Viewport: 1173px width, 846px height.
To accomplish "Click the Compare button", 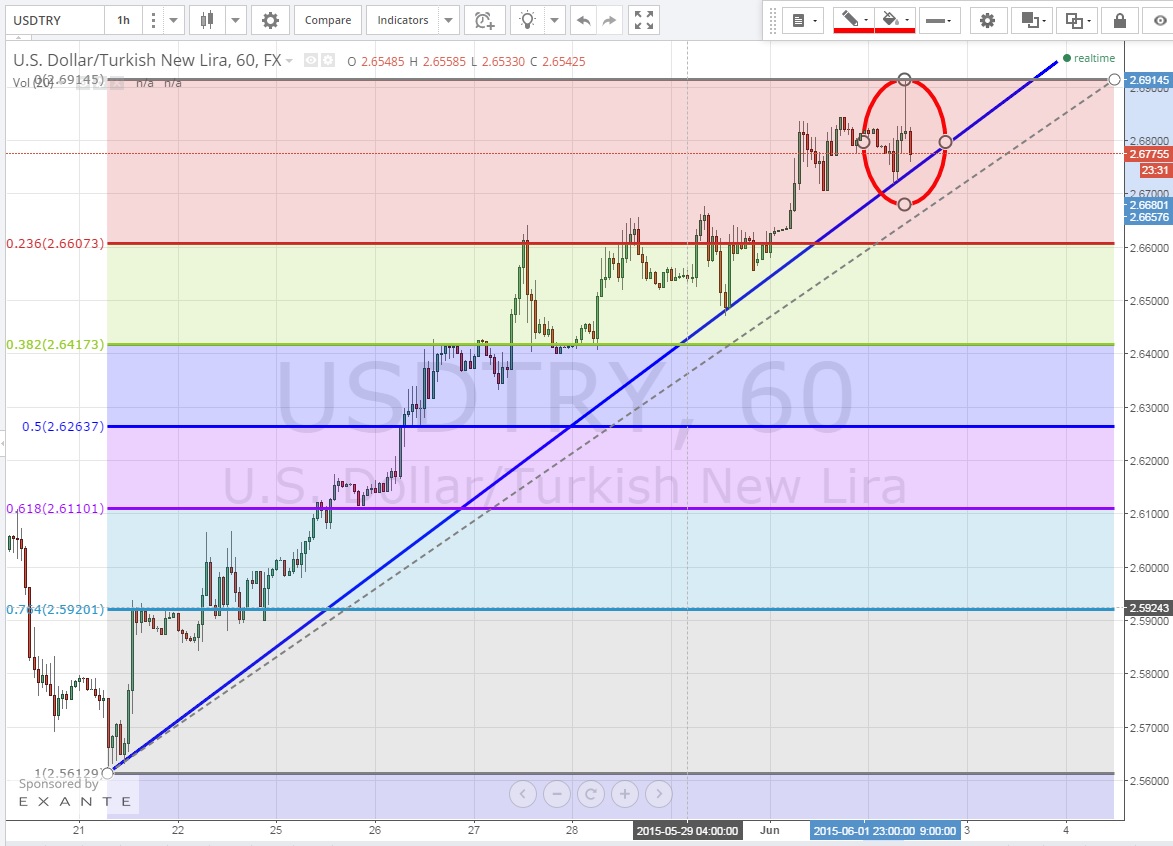I will pos(328,20).
